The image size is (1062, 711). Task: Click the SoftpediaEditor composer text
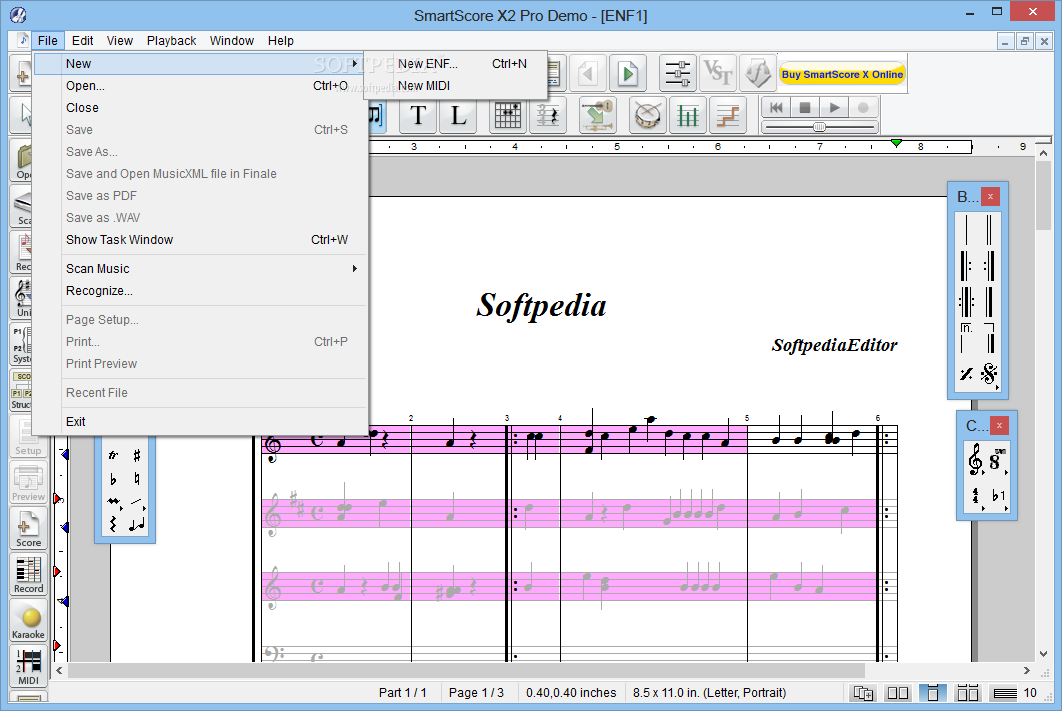click(834, 345)
